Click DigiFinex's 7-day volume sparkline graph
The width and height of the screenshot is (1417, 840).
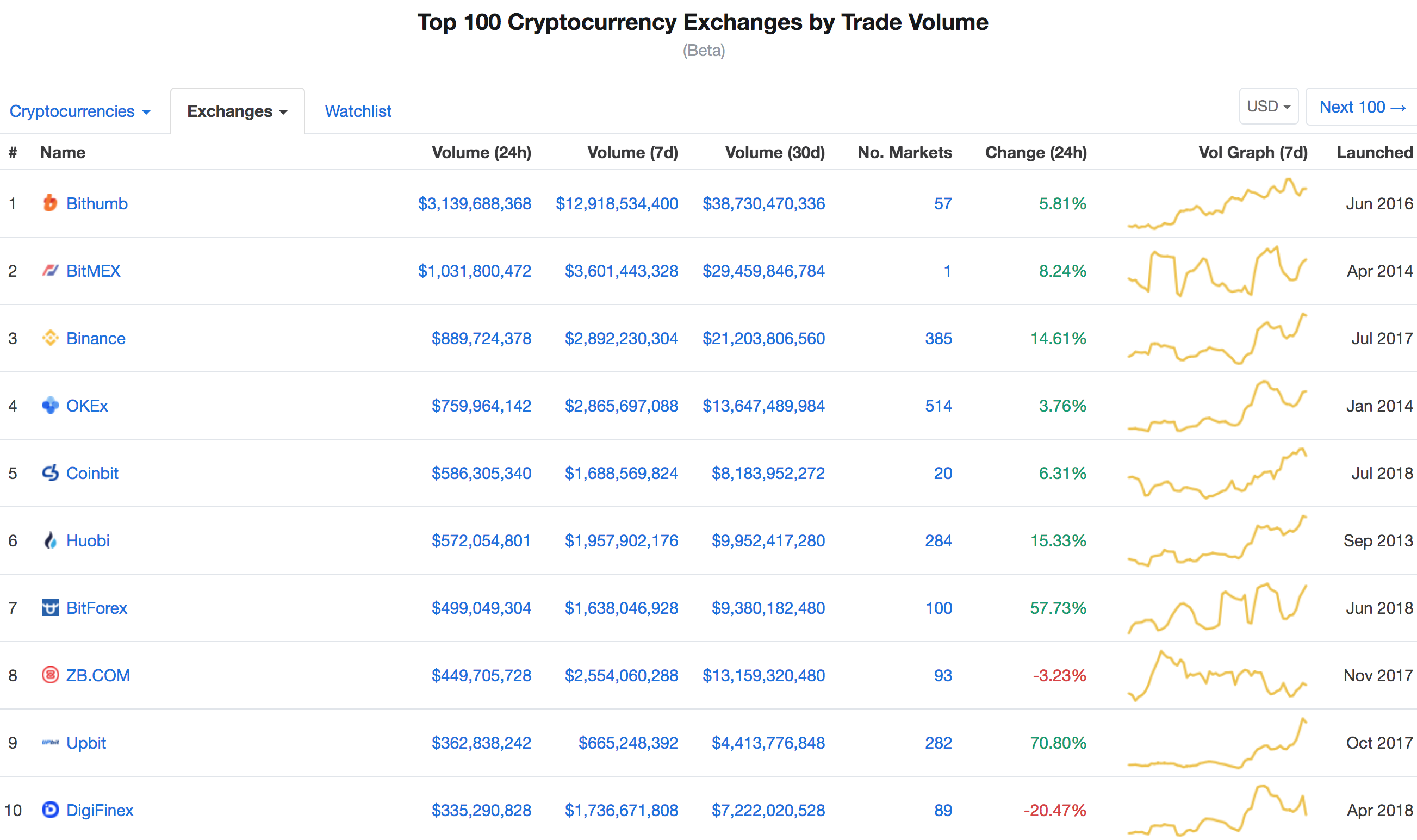point(1217,810)
